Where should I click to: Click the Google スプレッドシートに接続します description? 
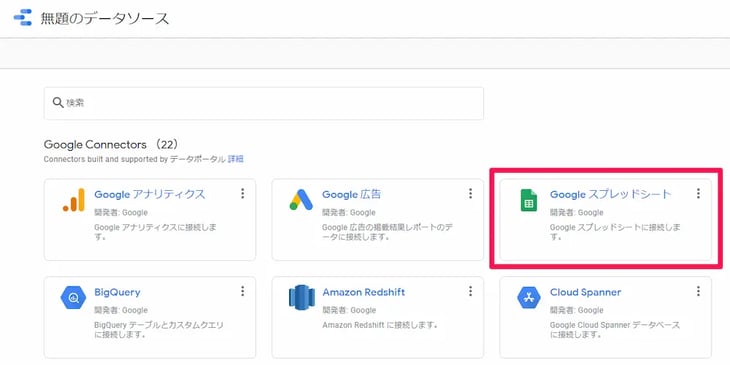[x=615, y=232]
